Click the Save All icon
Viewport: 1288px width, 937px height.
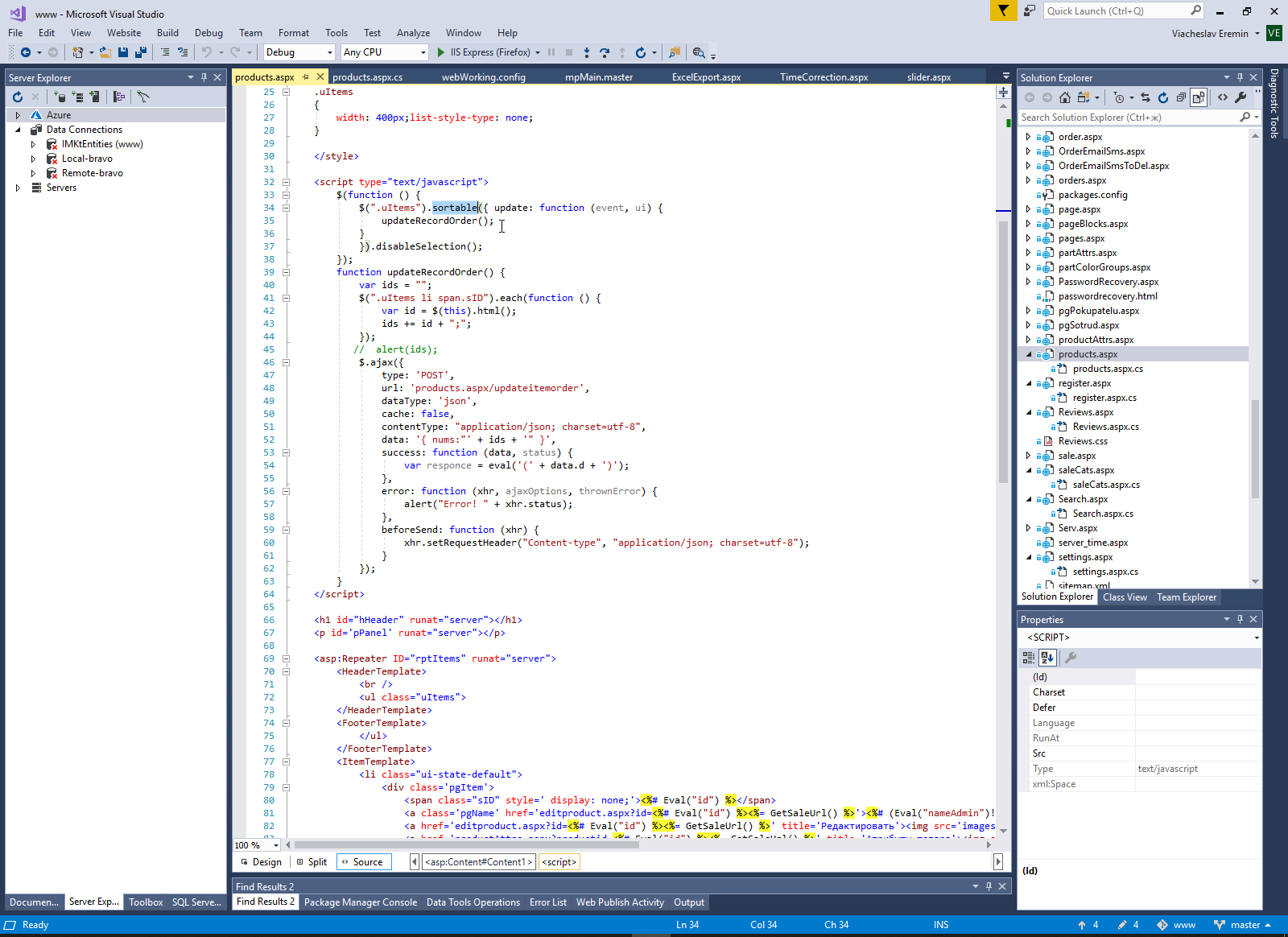(x=140, y=52)
